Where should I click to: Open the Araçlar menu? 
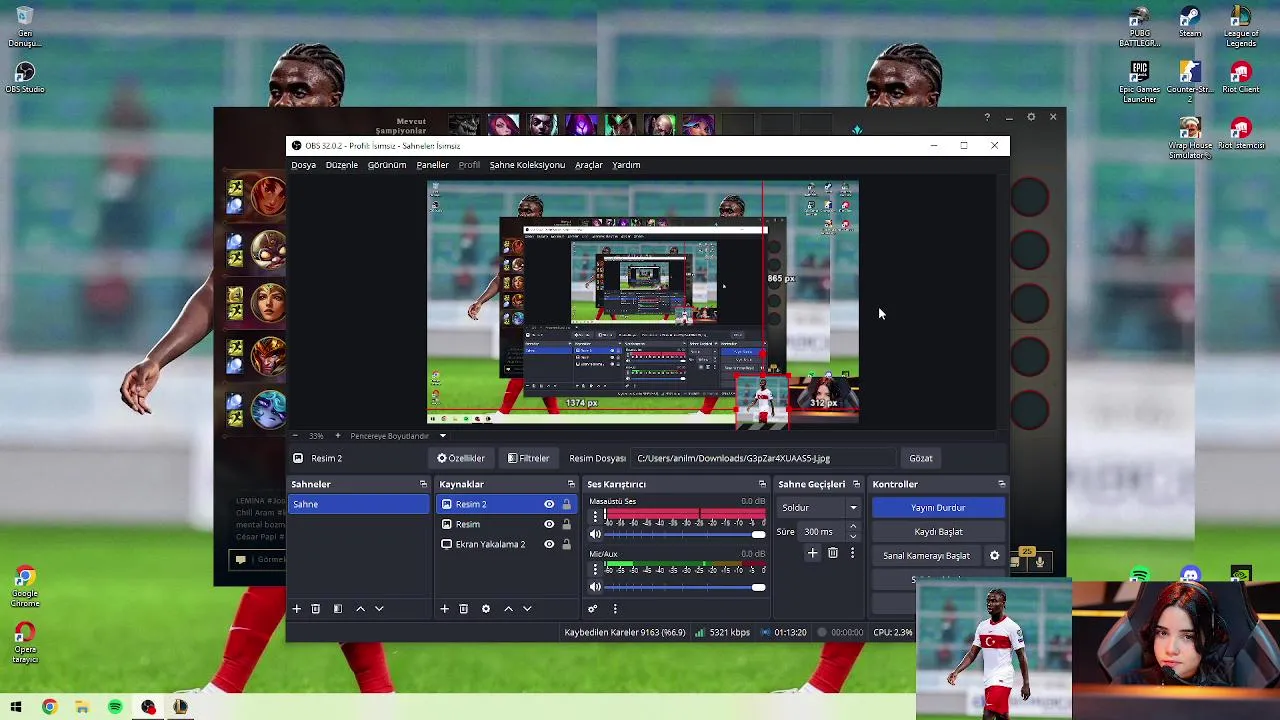[588, 165]
